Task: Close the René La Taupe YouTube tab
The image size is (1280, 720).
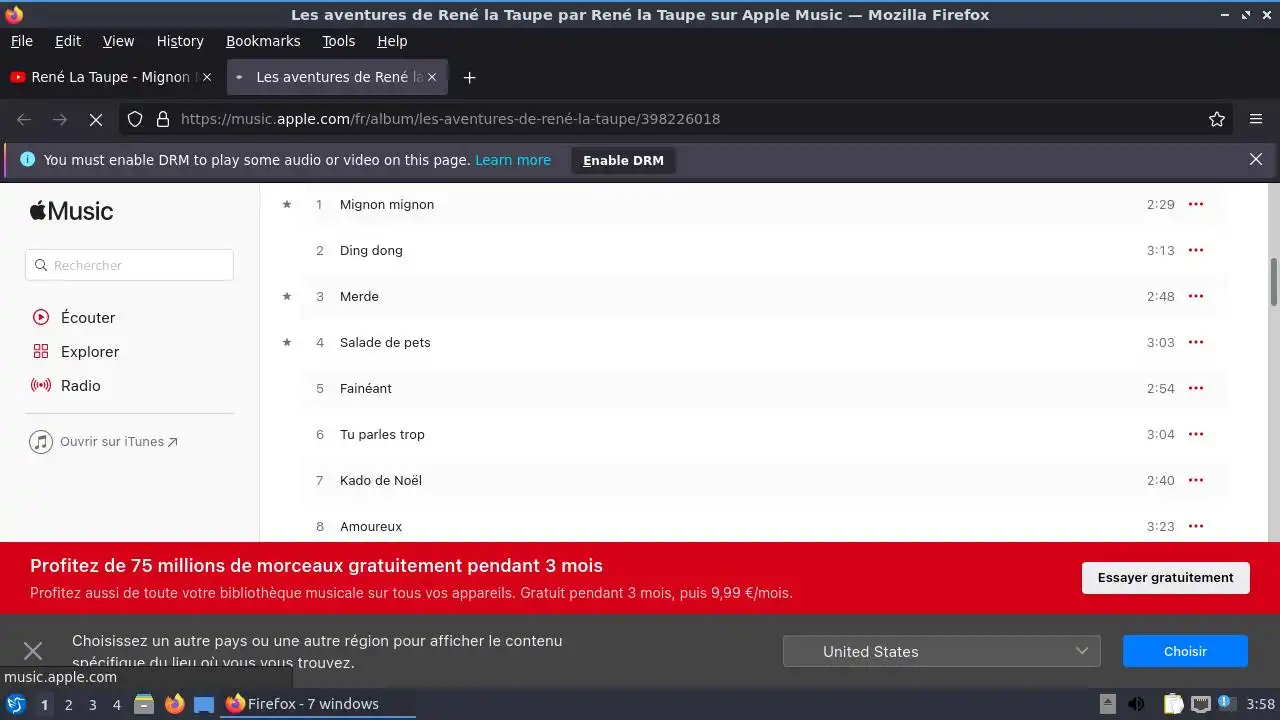Action: 207,77
